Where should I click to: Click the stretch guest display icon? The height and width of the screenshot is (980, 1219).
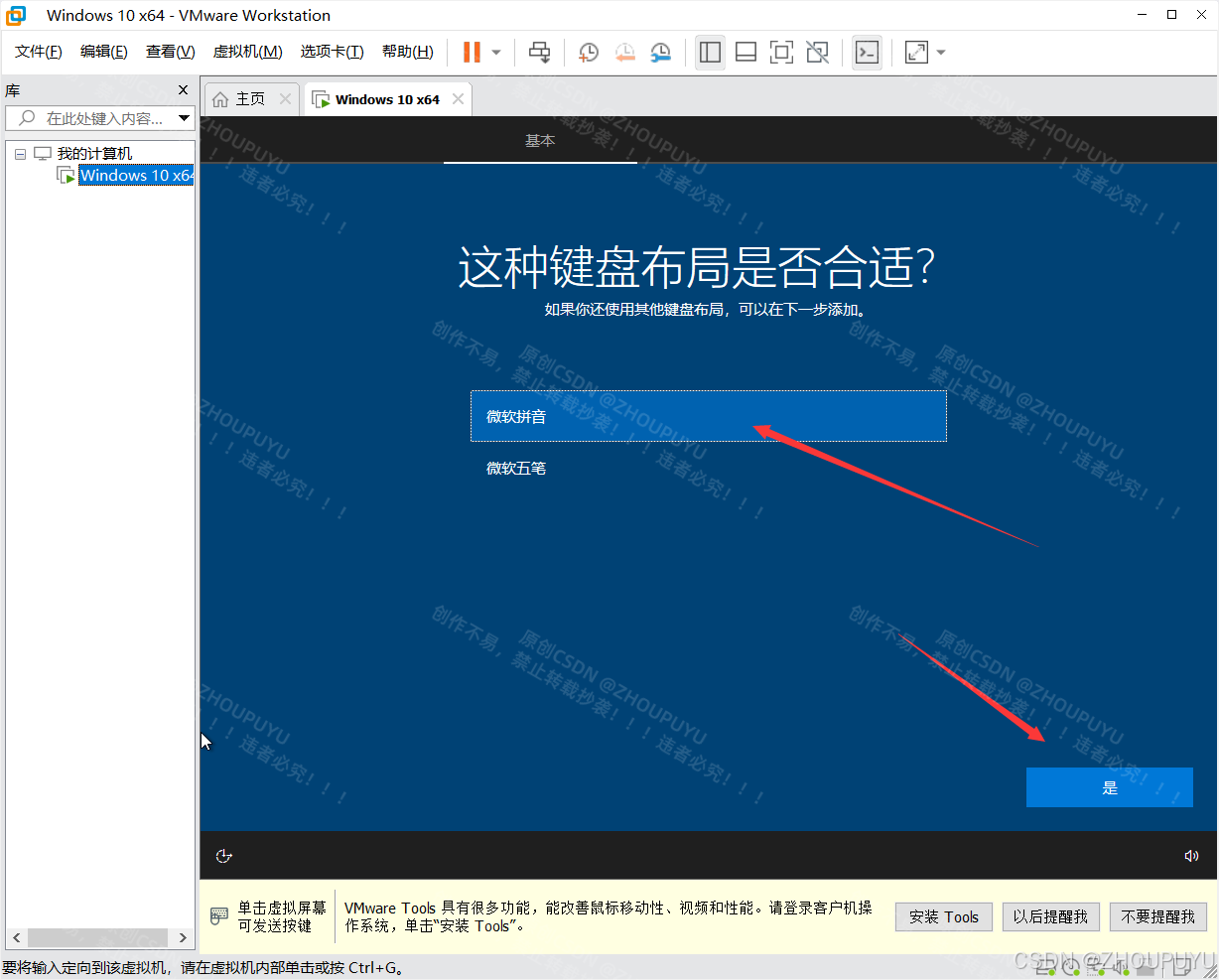point(916,52)
